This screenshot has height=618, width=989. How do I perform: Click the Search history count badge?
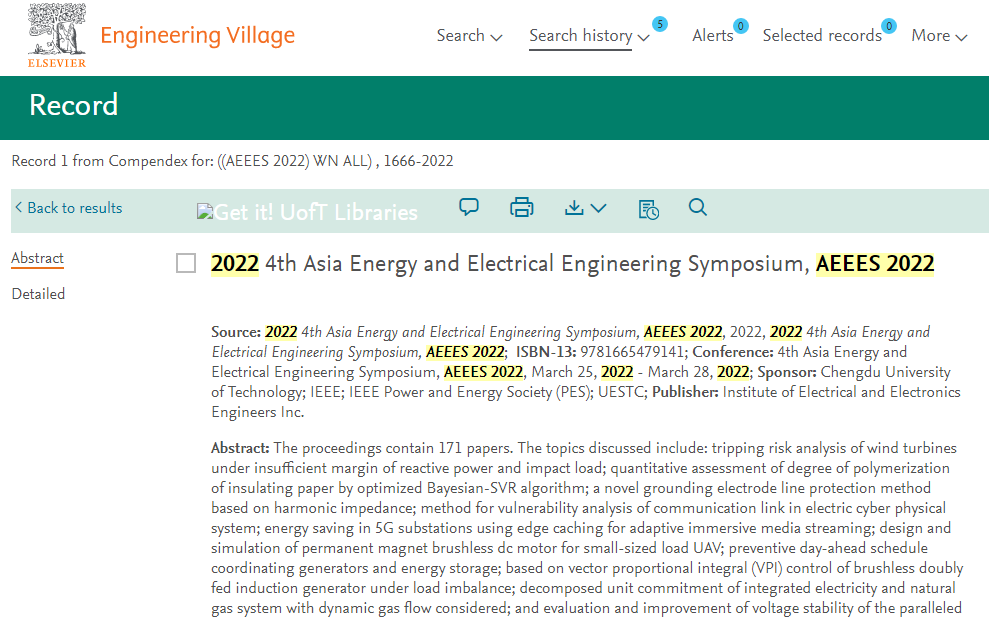[660, 24]
